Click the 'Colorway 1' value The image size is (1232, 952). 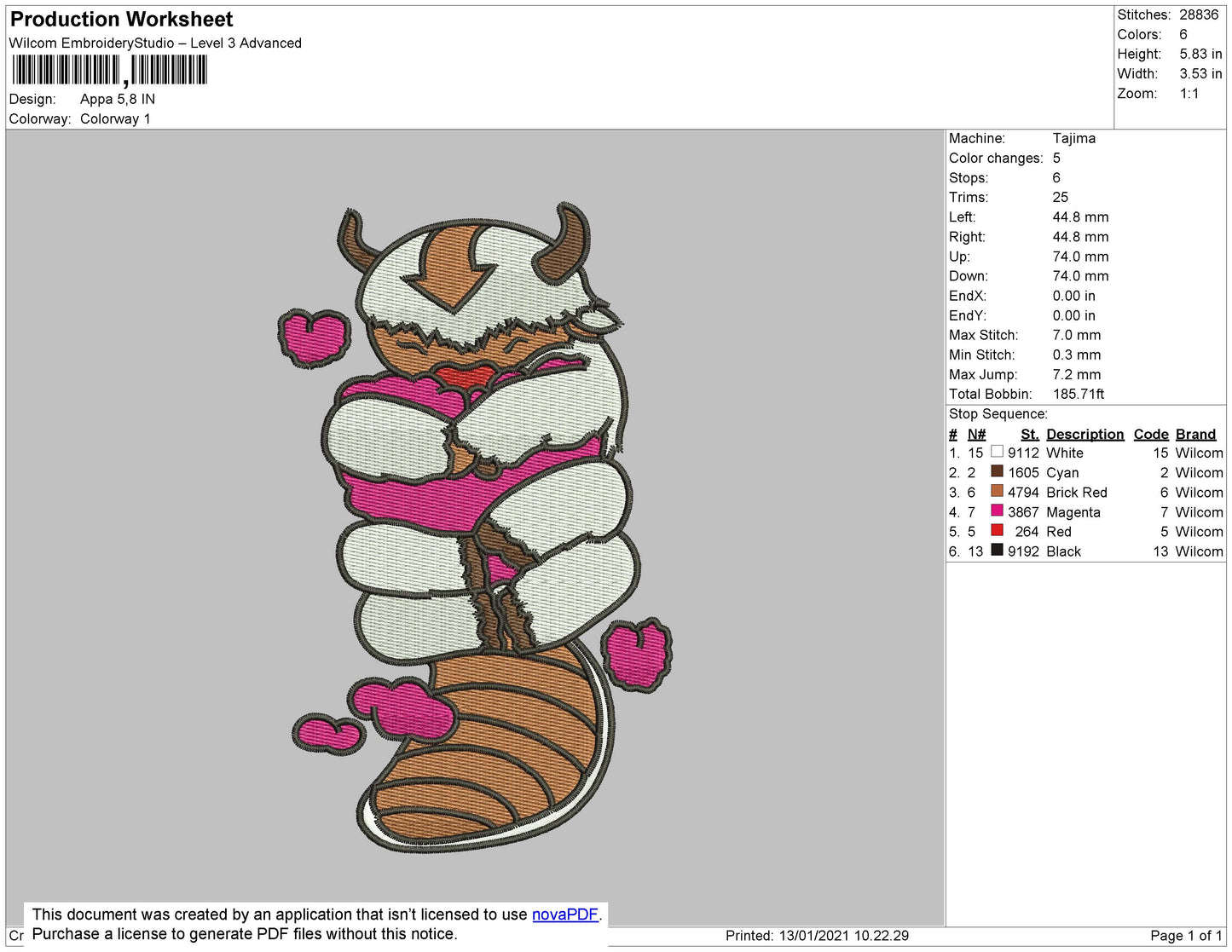pos(115,118)
